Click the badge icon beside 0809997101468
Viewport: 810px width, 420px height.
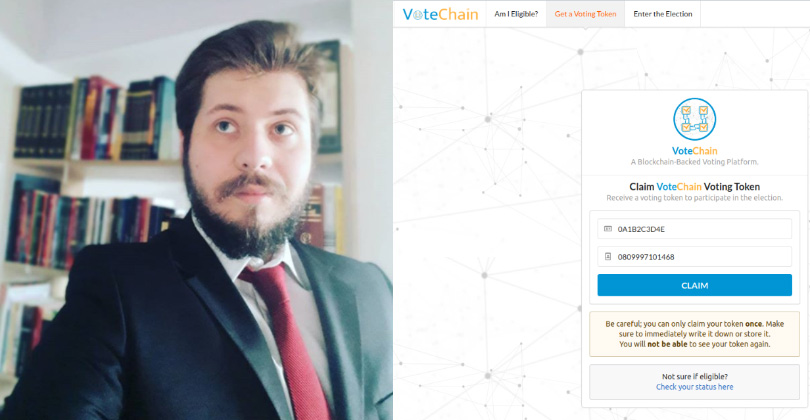coord(608,257)
